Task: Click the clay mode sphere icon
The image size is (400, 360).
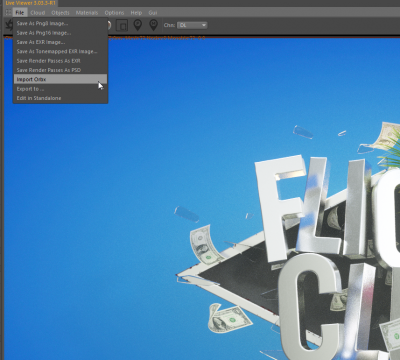Action: click(x=108, y=25)
